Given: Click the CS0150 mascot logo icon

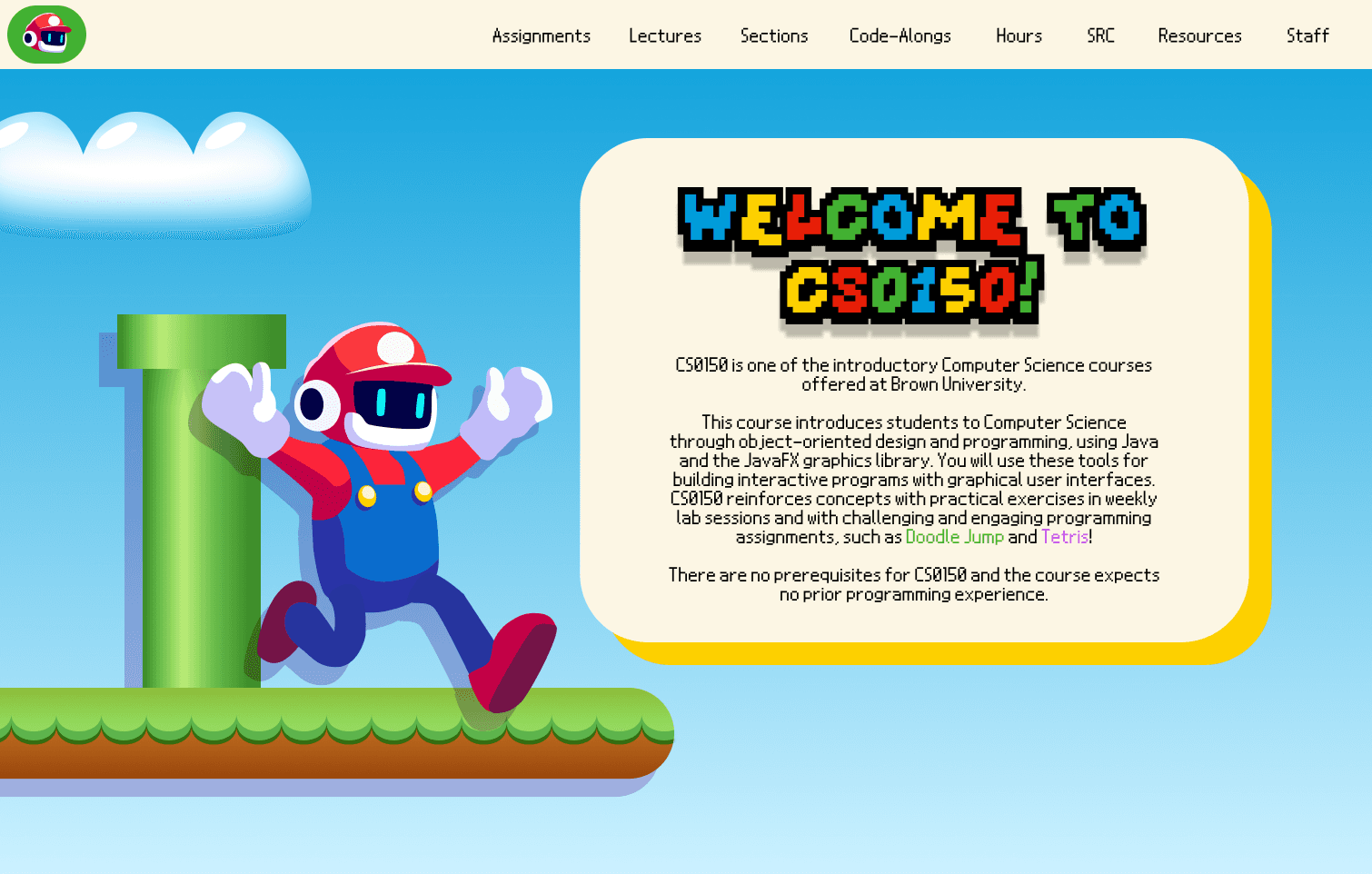Looking at the screenshot, I should (x=46, y=35).
